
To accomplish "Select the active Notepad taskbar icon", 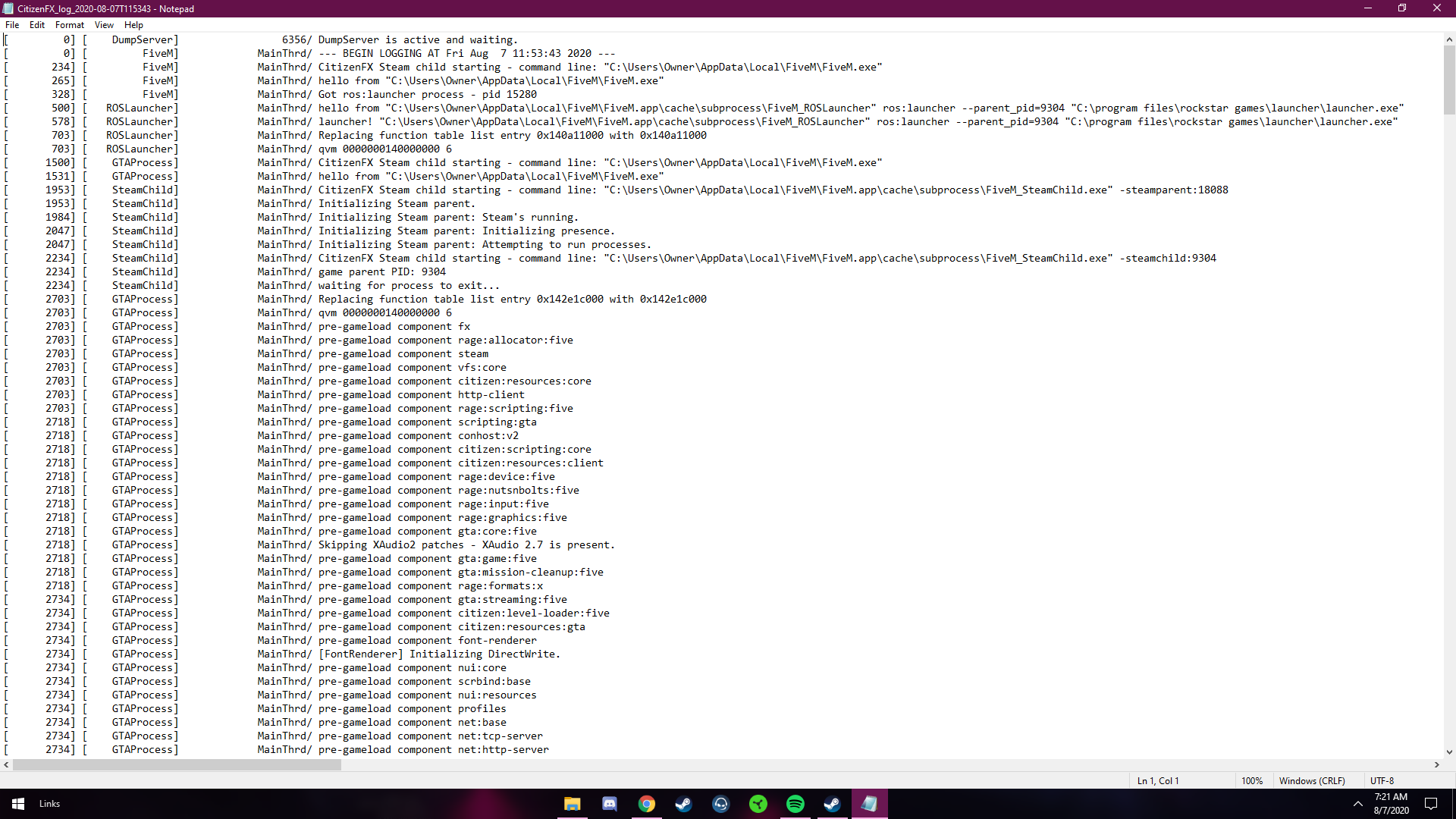I will 870,804.
